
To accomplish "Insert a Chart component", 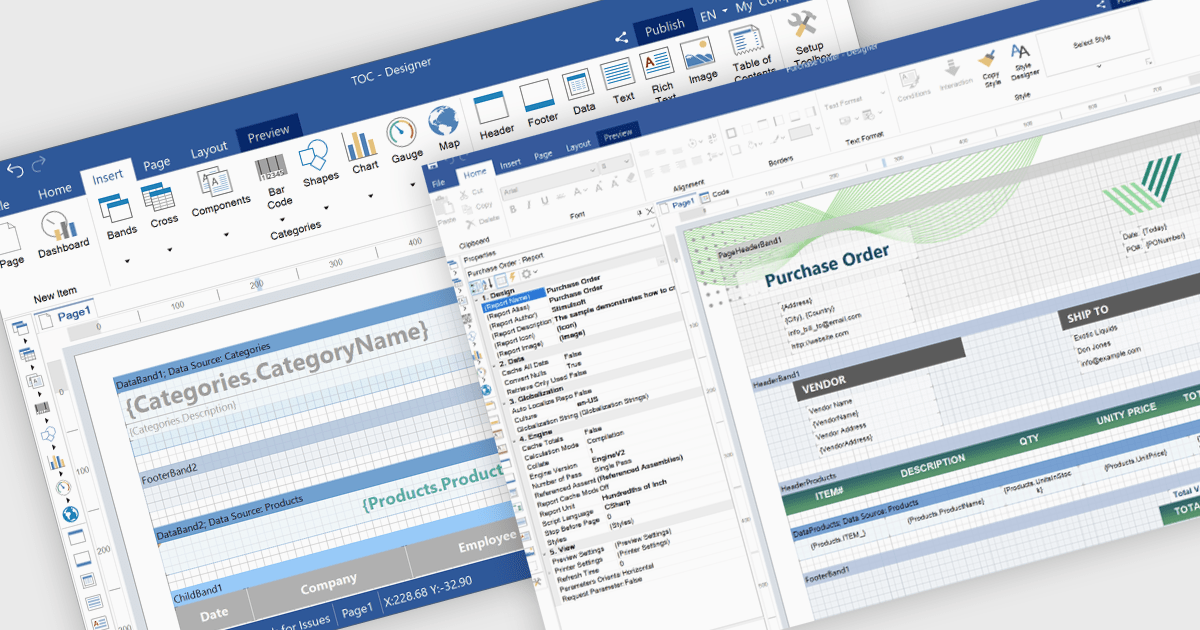I will [361, 145].
